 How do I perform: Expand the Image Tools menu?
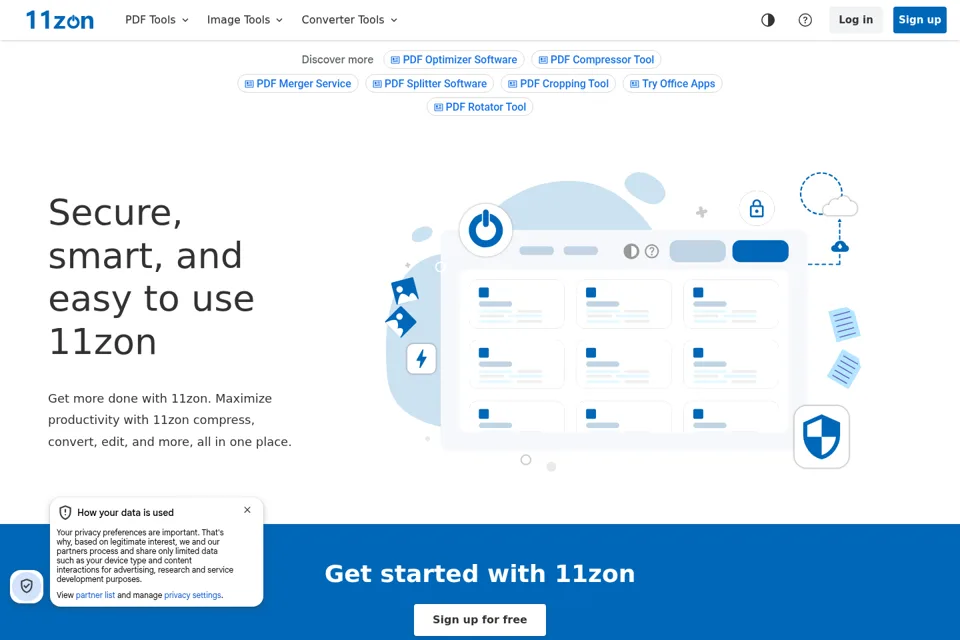244,20
